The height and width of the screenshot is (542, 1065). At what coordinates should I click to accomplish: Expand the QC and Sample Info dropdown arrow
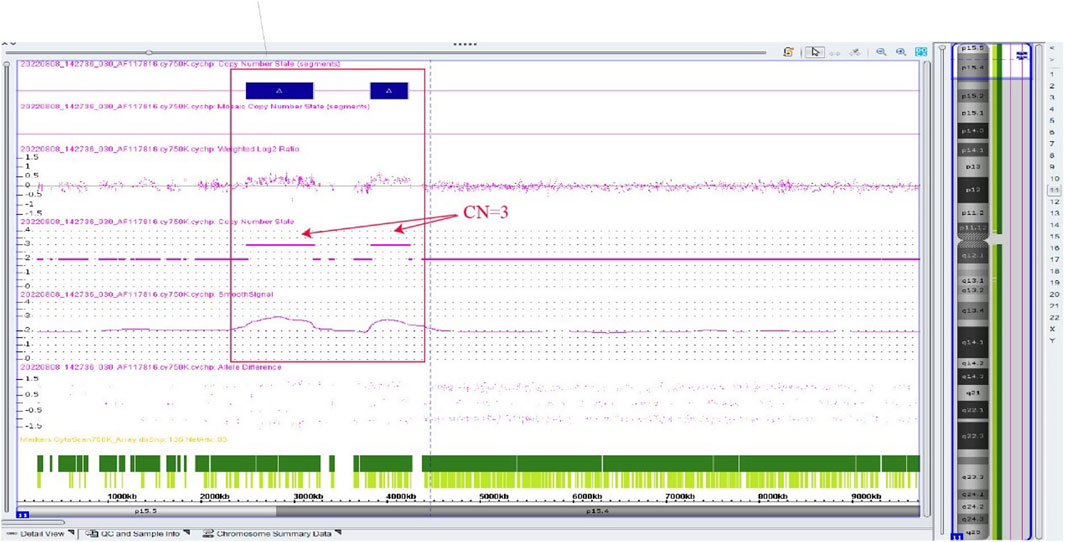click(x=186, y=534)
